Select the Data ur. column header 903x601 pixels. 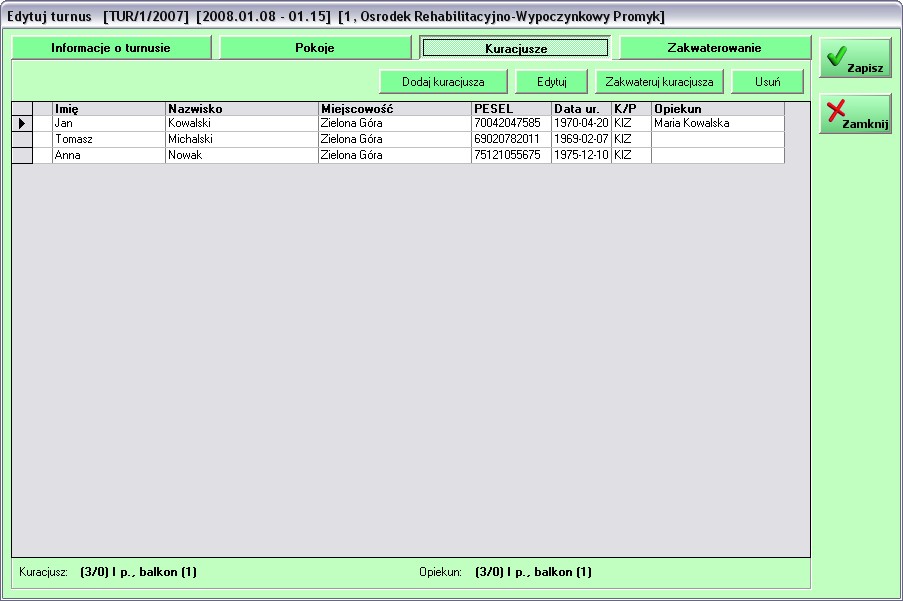(581, 108)
